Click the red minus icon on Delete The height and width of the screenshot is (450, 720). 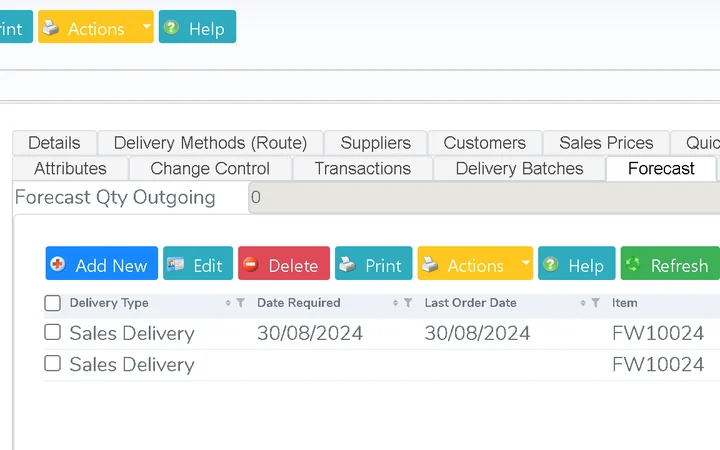tap(250, 264)
